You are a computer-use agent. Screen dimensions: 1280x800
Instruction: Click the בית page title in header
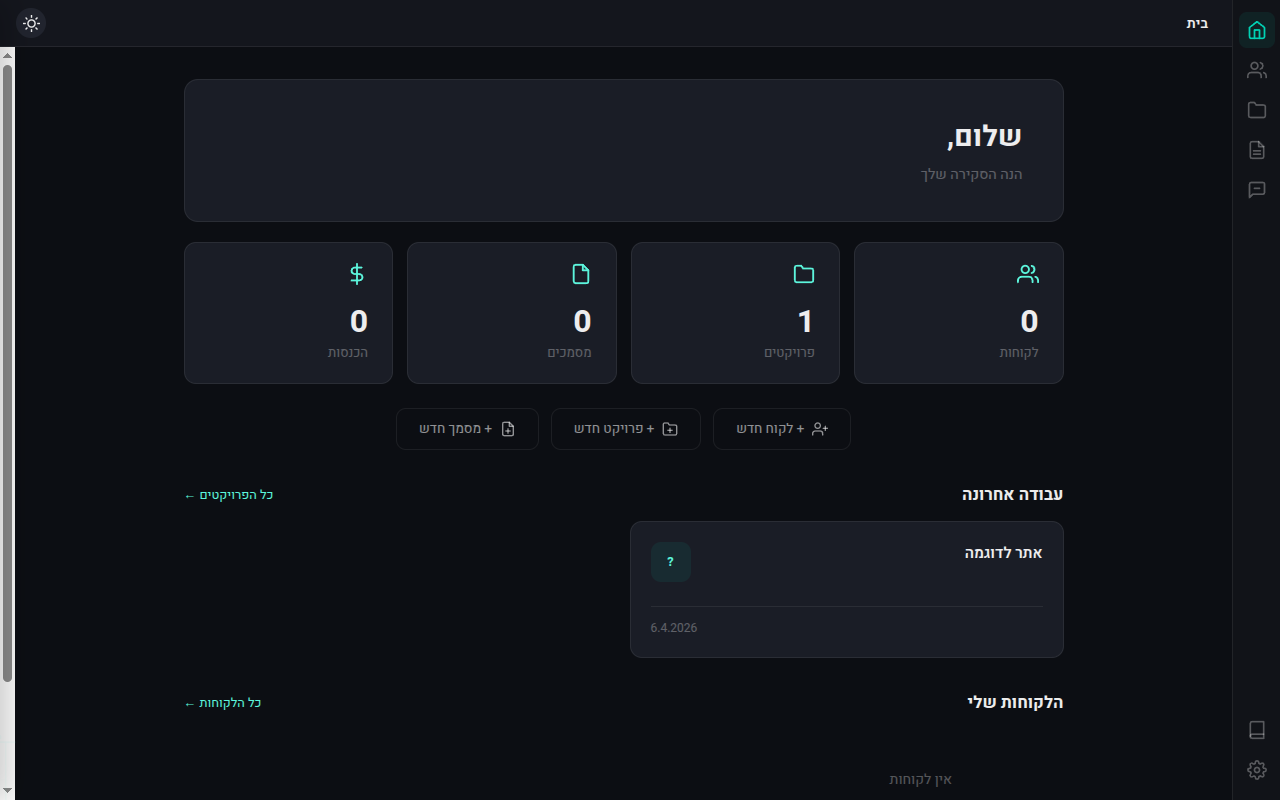coord(1197,23)
